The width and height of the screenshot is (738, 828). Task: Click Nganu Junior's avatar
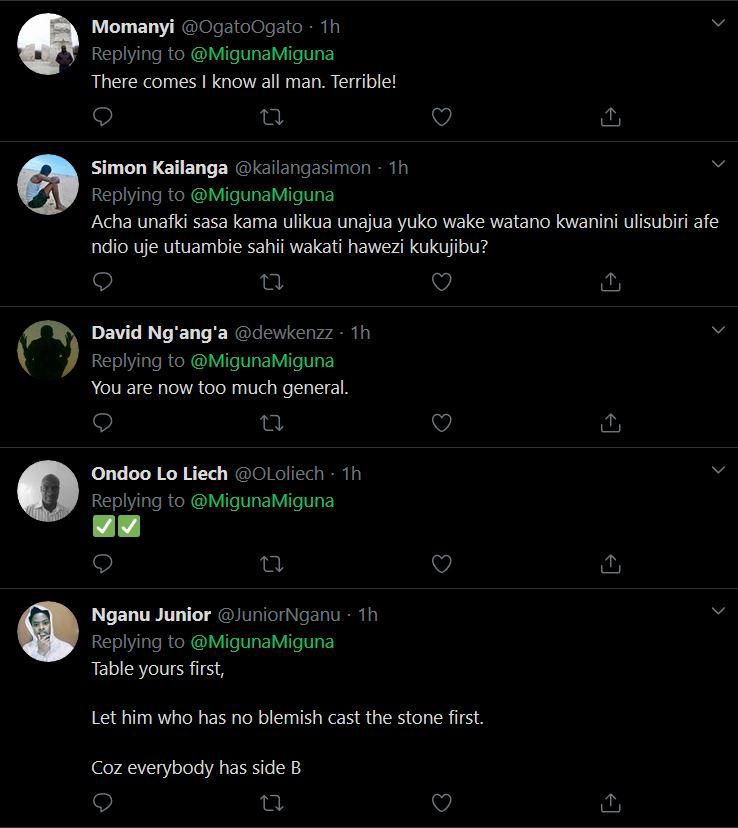coord(48,632)
